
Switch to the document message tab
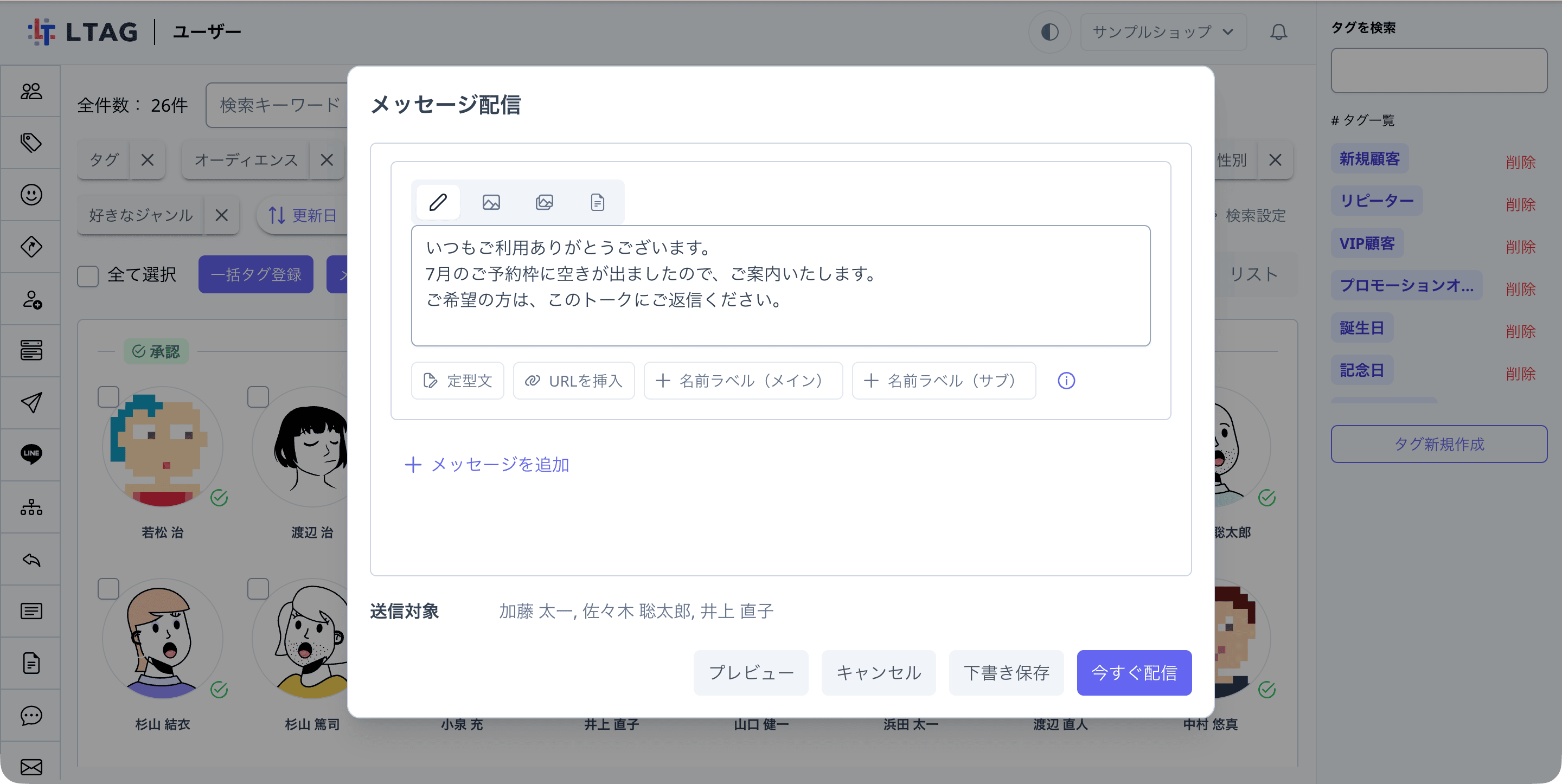point(597,202)
